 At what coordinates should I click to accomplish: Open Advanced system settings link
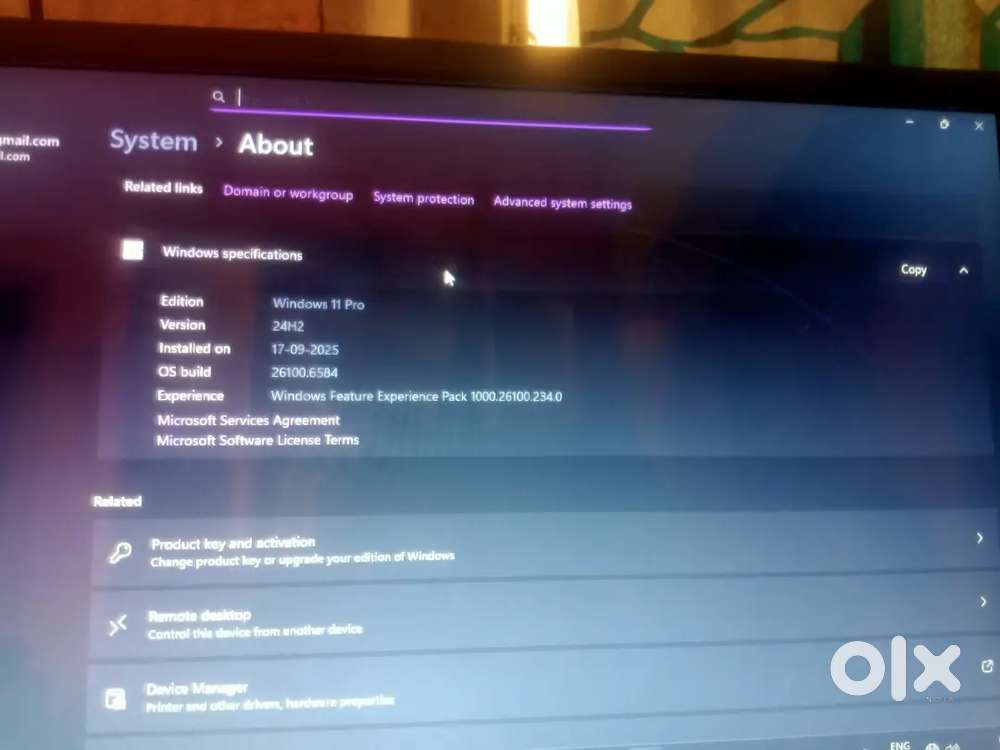click(x=562, y=202)
